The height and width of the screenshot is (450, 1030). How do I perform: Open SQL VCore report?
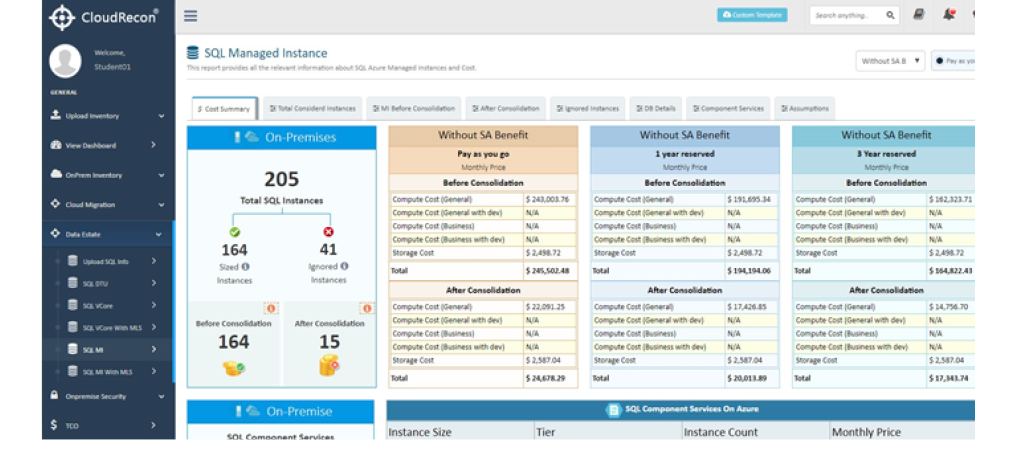pyautogui.click(x=112, y=305)
